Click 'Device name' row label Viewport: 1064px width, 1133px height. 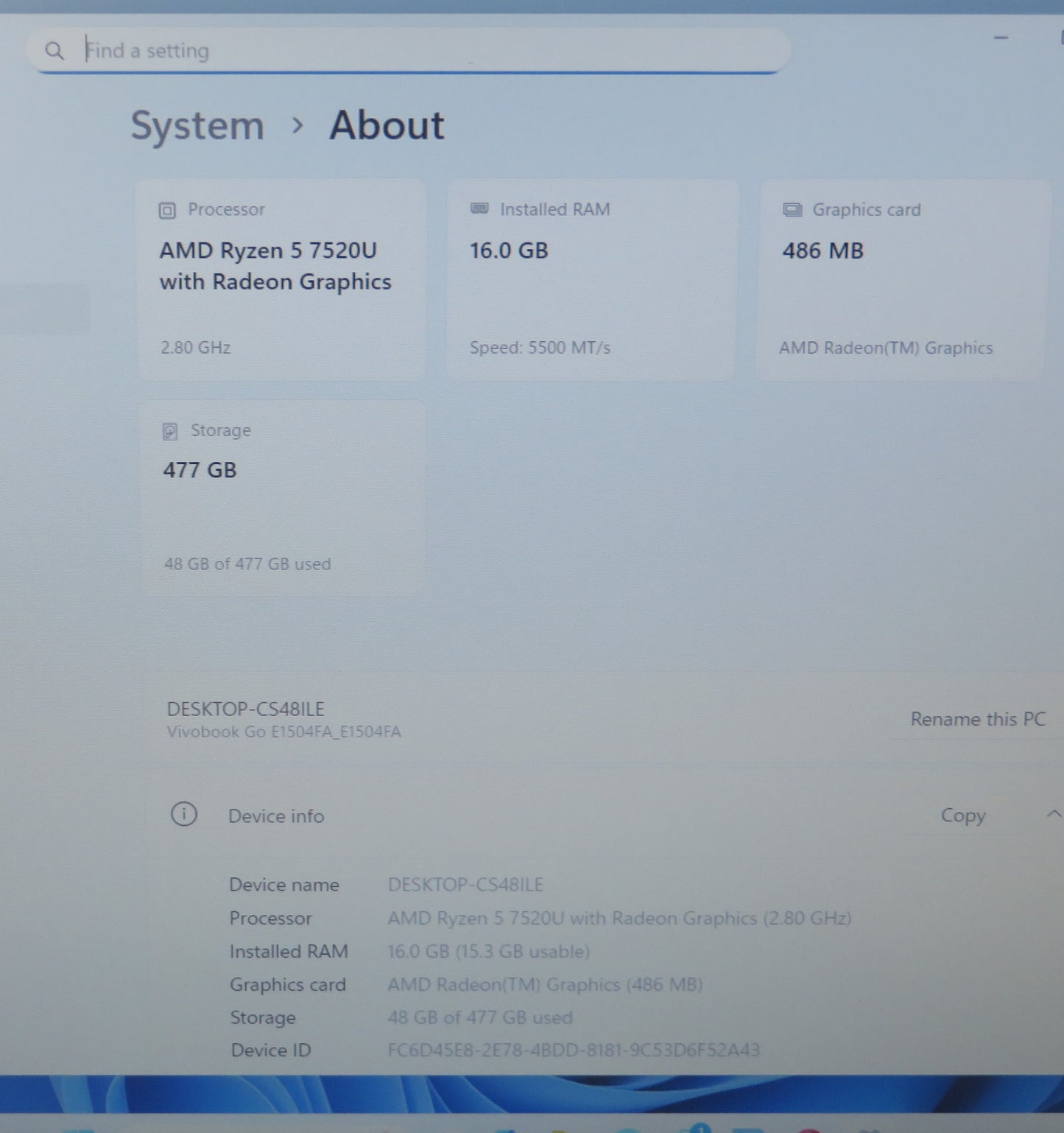click(x=284, y=885)
